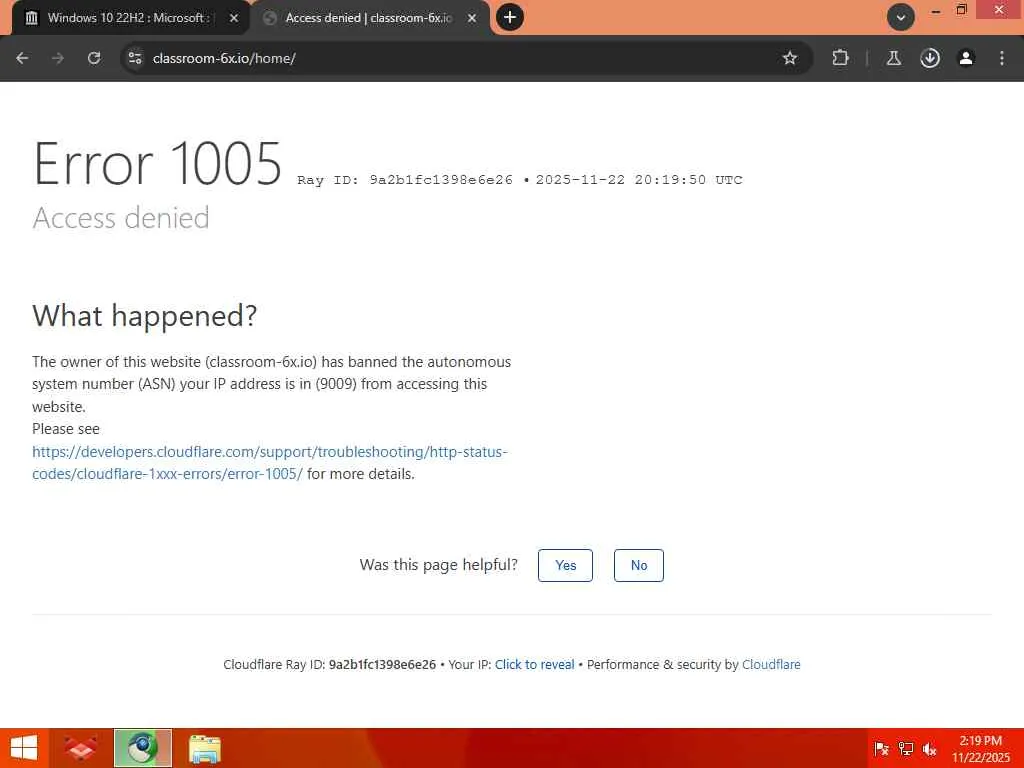Expand the tab search dropdown
Screen dimensions: 1024x768
click(x=901, y=17)
